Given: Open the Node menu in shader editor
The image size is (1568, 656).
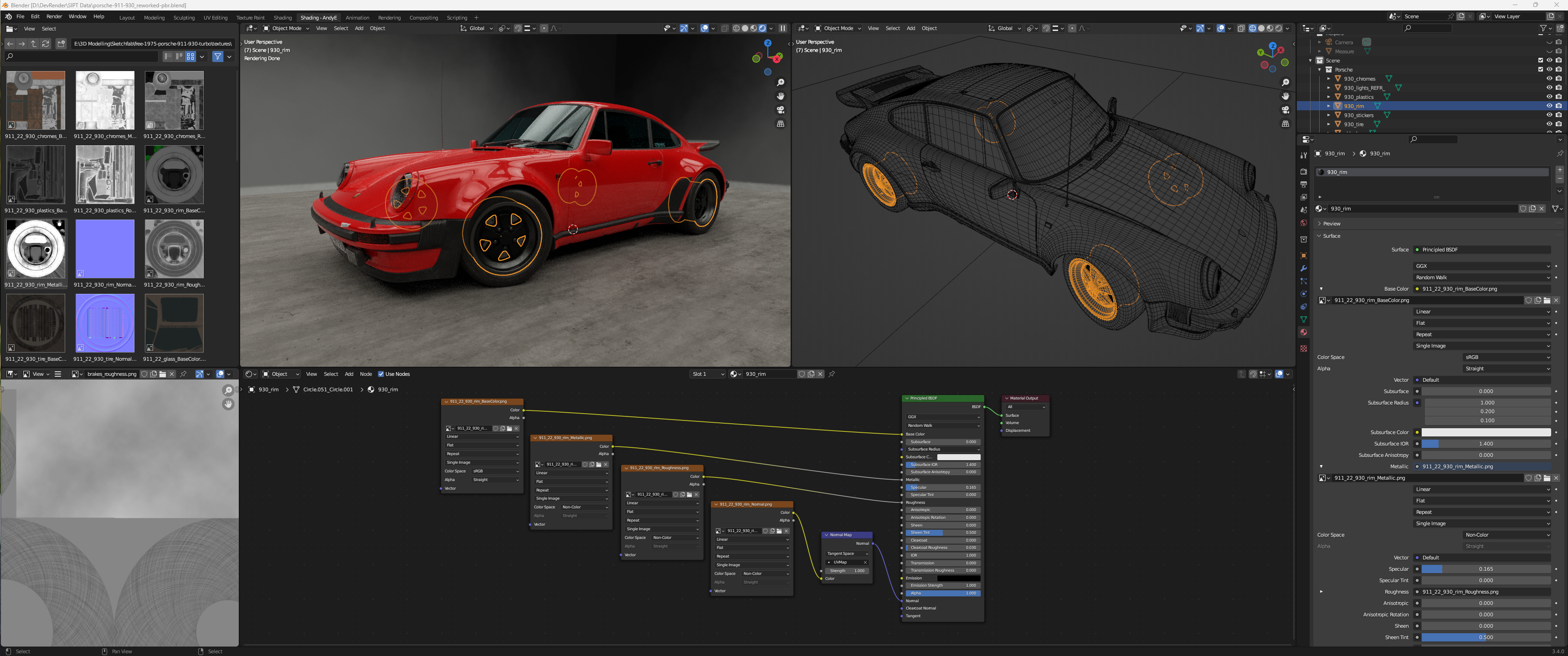Looking at the screenshot, I should pyautogui.click(x=365, y=374).
